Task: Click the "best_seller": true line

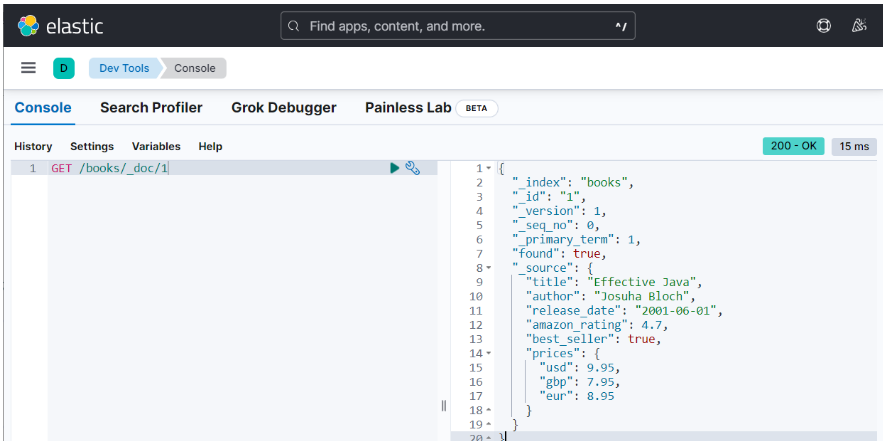Action: [x=593, y=339]
